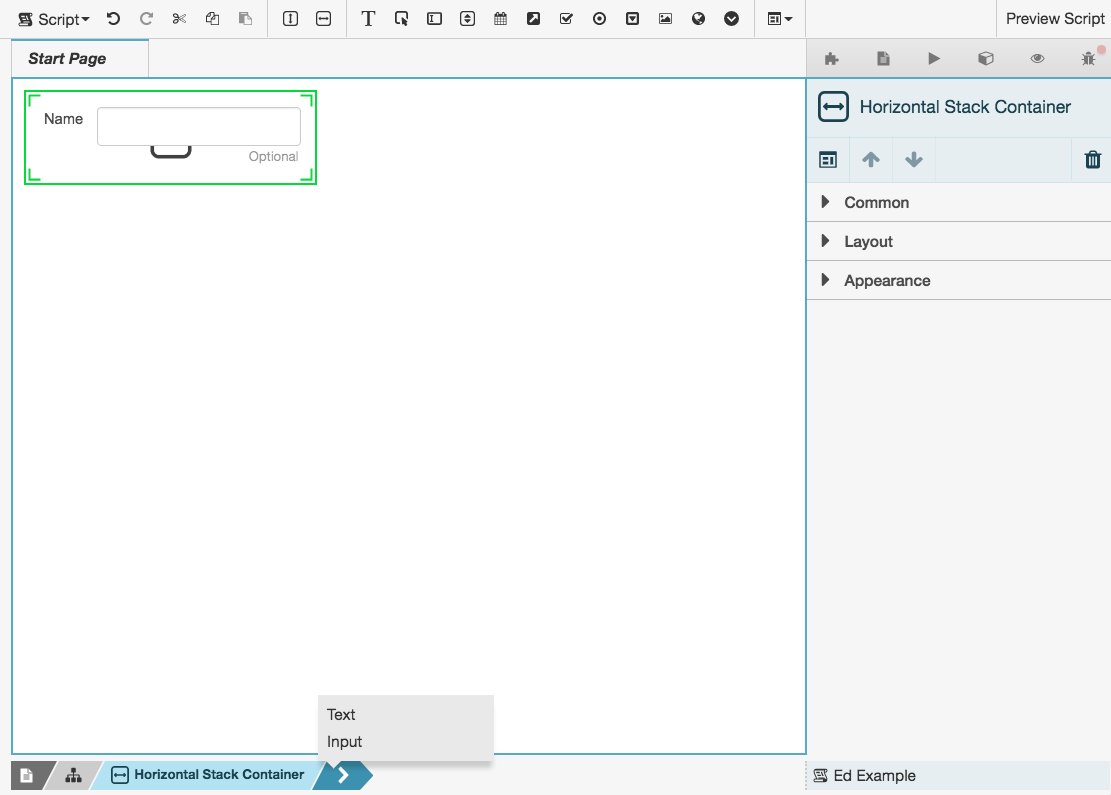Switch to the Start Page tab

point(68,59)
